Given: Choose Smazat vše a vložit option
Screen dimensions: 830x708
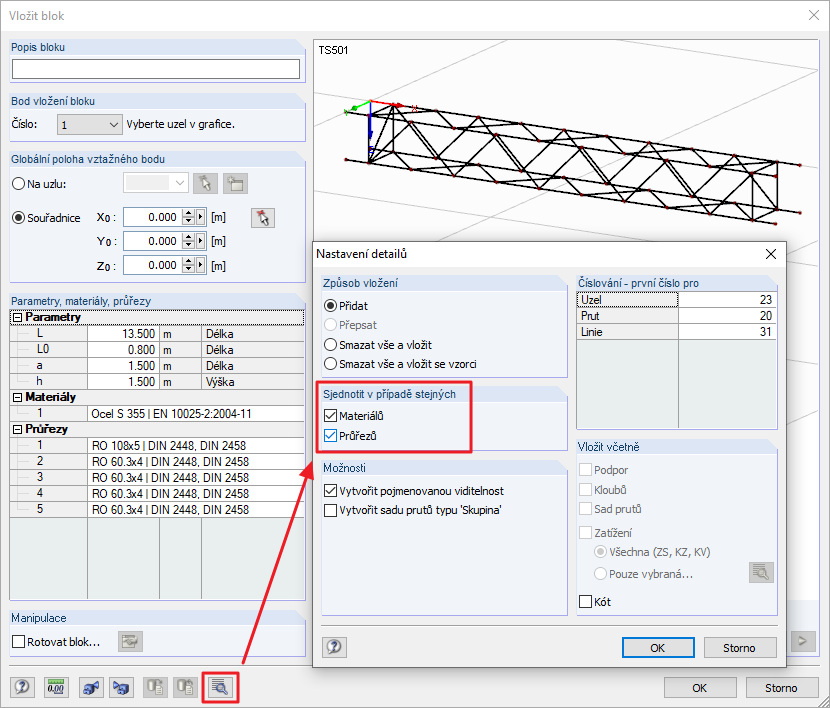Looking at the screenshot, I should [330, 344].
